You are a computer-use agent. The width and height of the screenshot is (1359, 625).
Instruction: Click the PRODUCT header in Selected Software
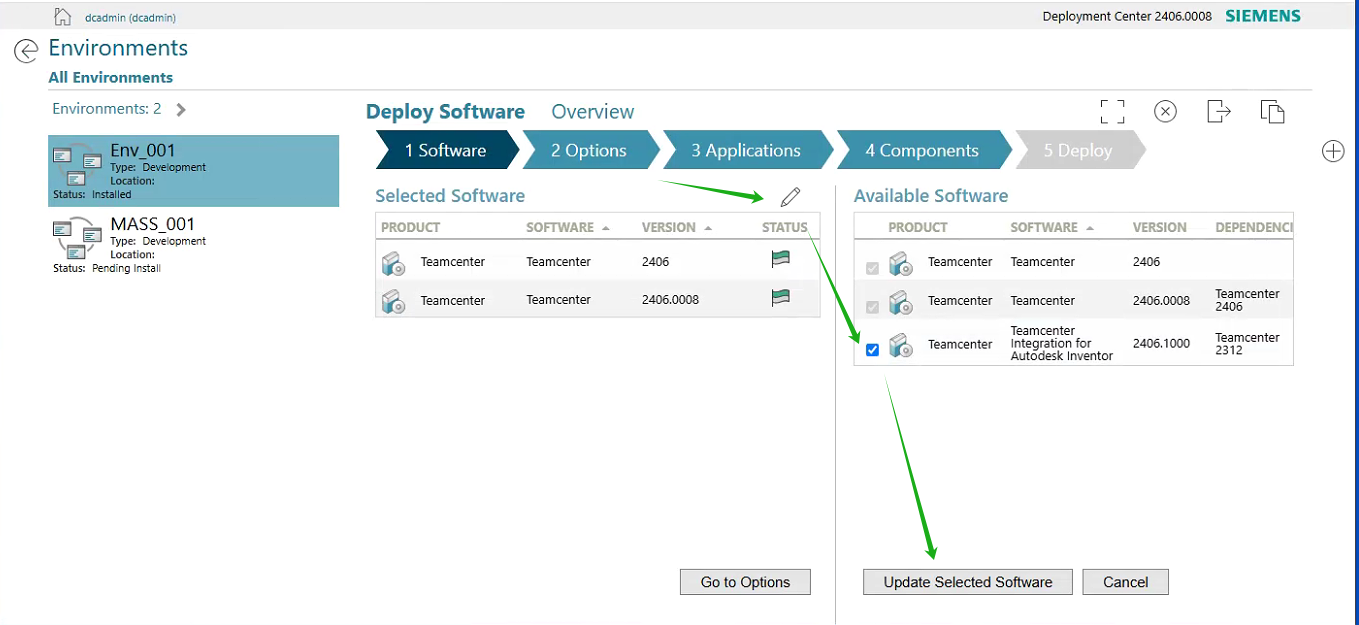pyautogui.click(x=410, y=227)
